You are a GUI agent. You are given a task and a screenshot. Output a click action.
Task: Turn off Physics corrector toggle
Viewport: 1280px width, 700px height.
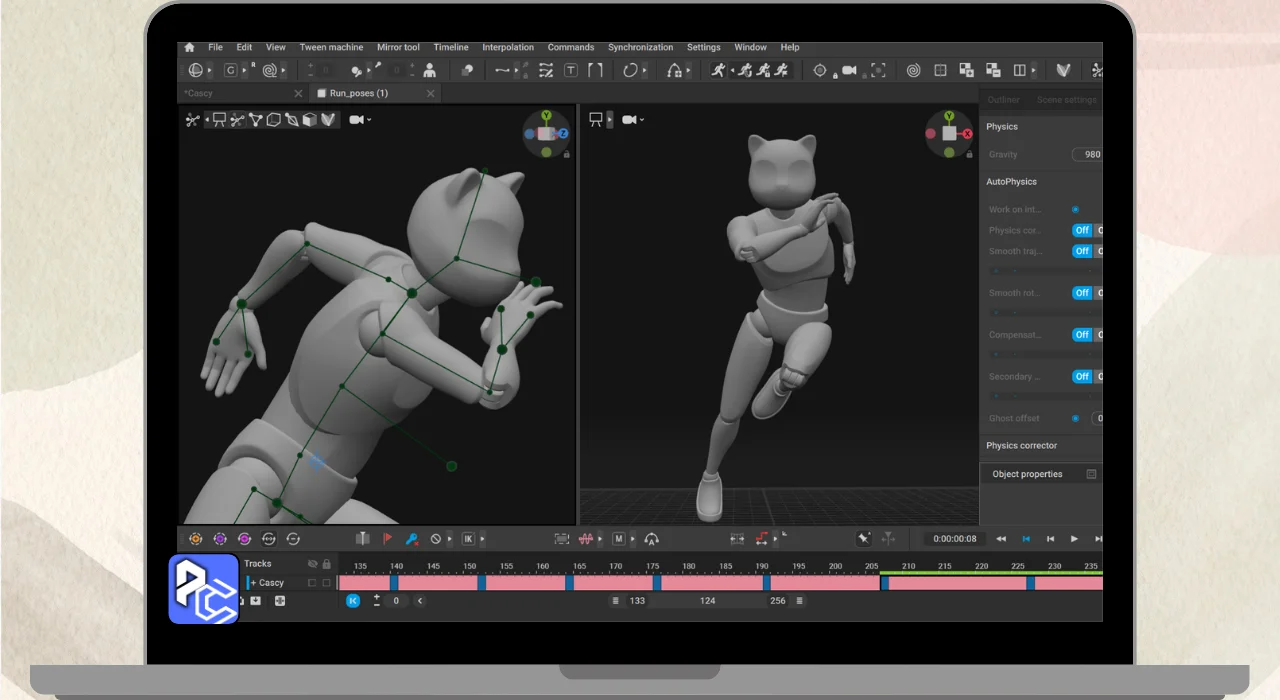coord(1081,230)
